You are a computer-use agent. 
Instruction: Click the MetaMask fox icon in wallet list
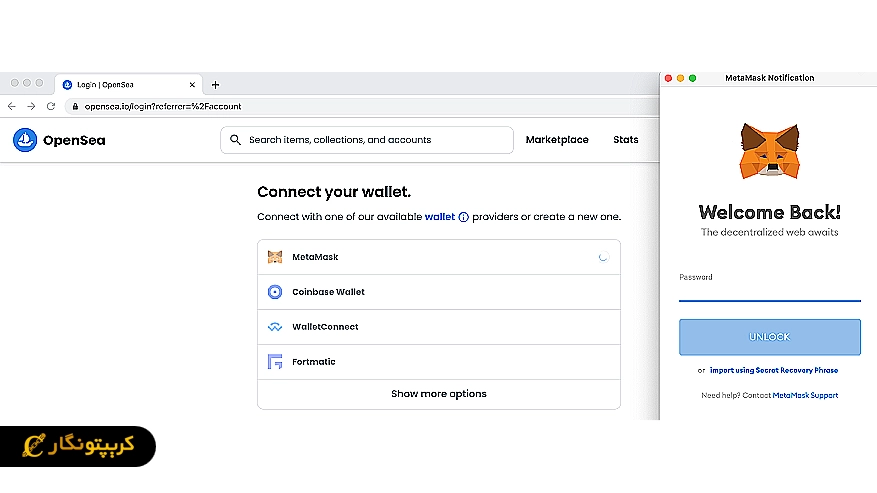pos(275,257)
